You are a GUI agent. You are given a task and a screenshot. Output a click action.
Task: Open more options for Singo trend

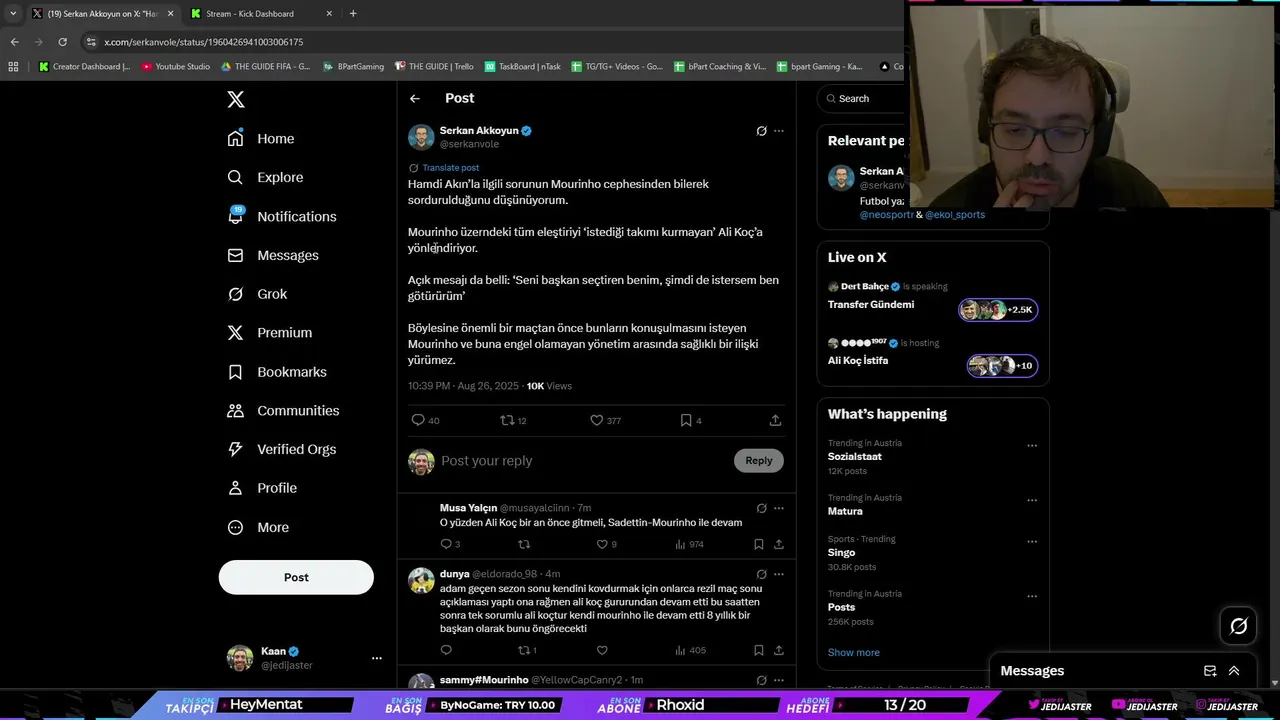tap(1032, 542)
